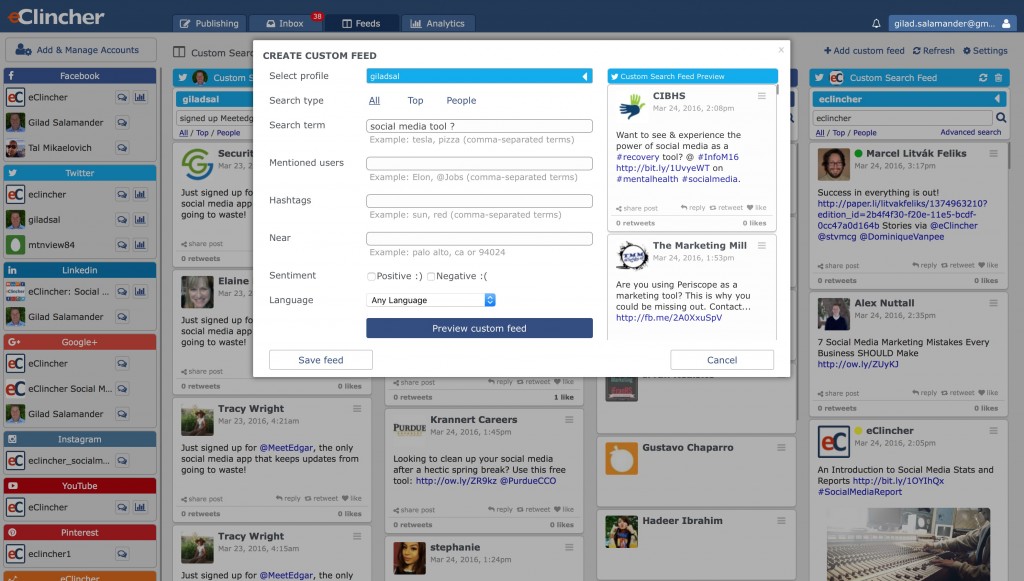Check the Positive sentiment checkbox
This screenshot has width=1024, height=581.
(371, 277)
